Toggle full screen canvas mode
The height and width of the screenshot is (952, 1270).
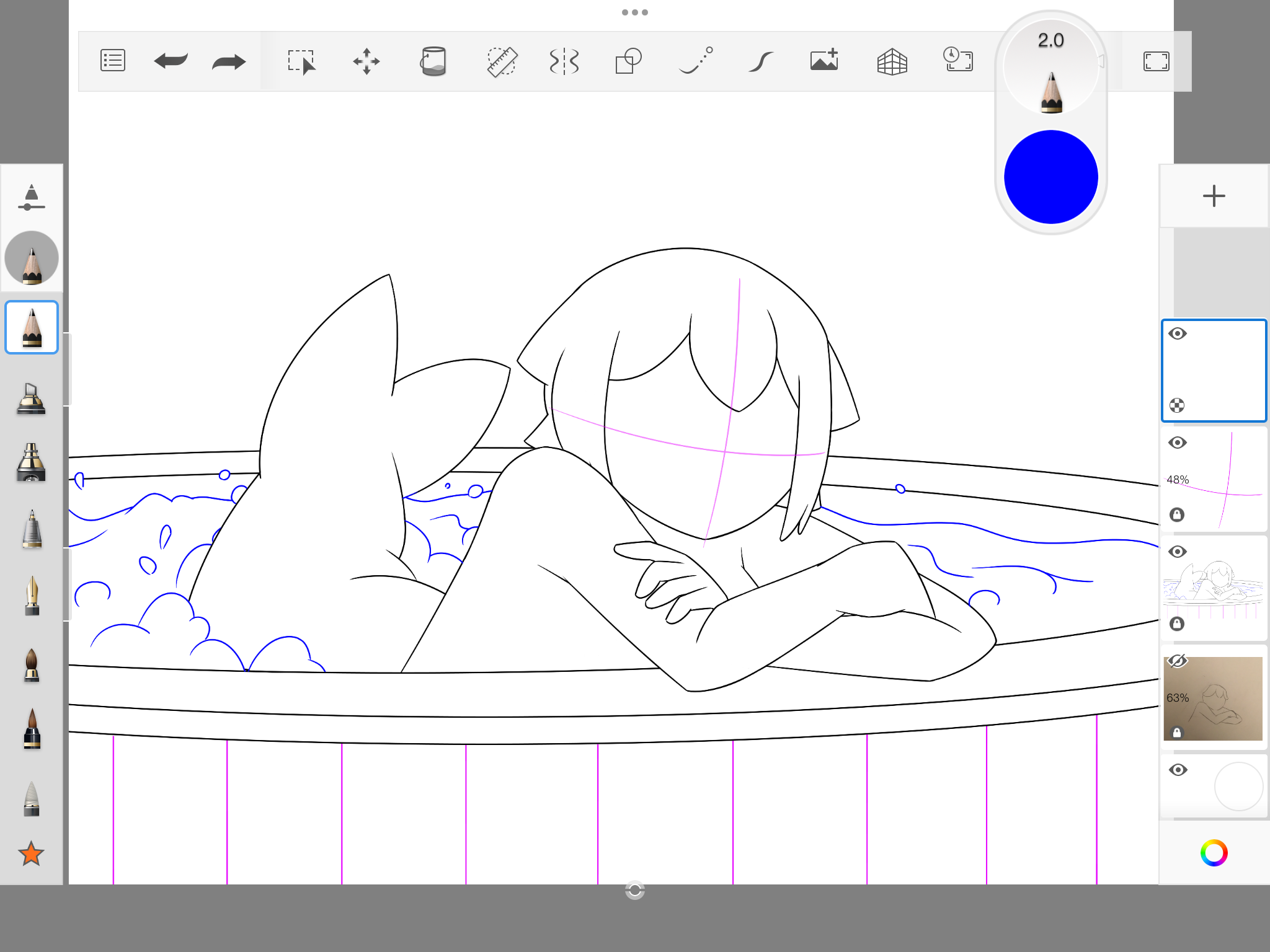(x=1156, y=61)
